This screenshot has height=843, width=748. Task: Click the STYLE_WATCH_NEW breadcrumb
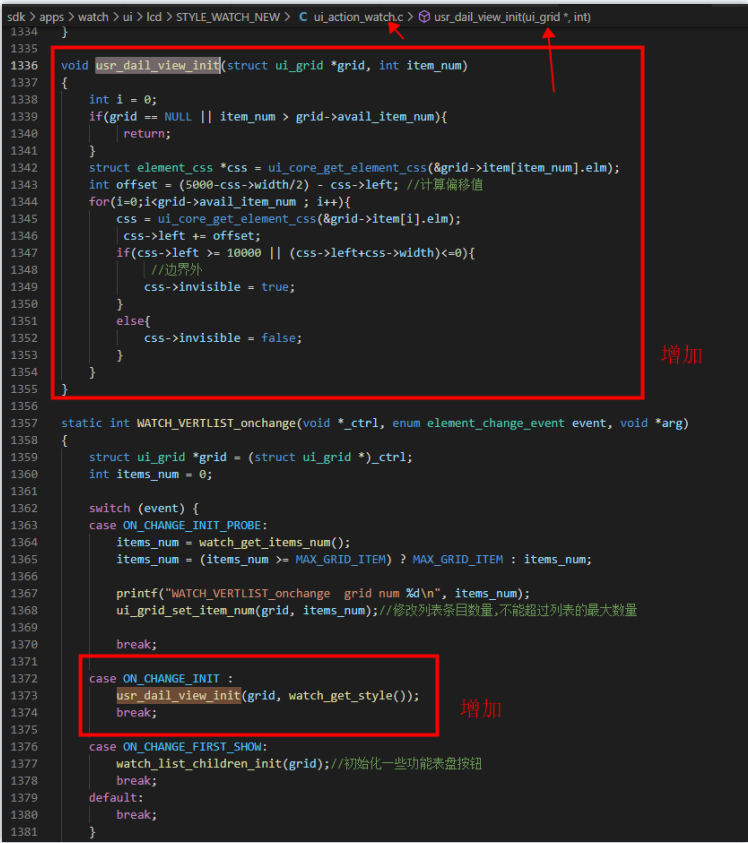(227, 17)
